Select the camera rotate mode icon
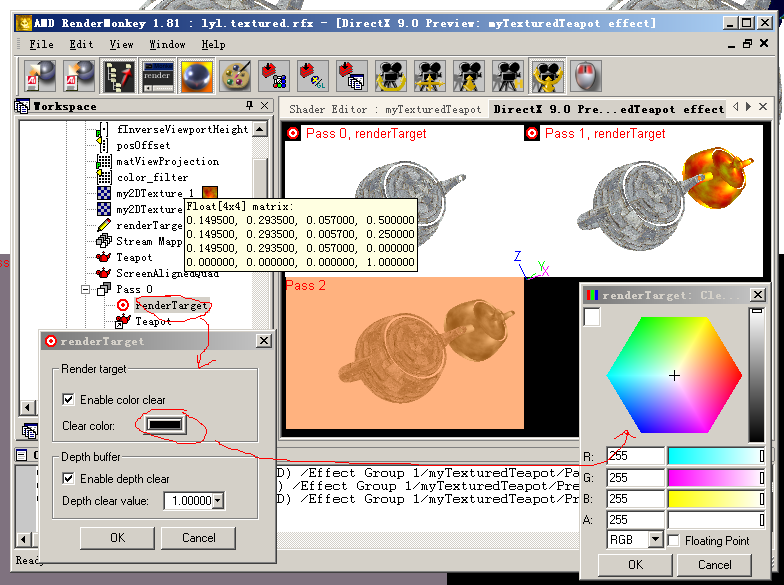The height and width of the screenshot is (585, 784). click(x=391, y=76)
